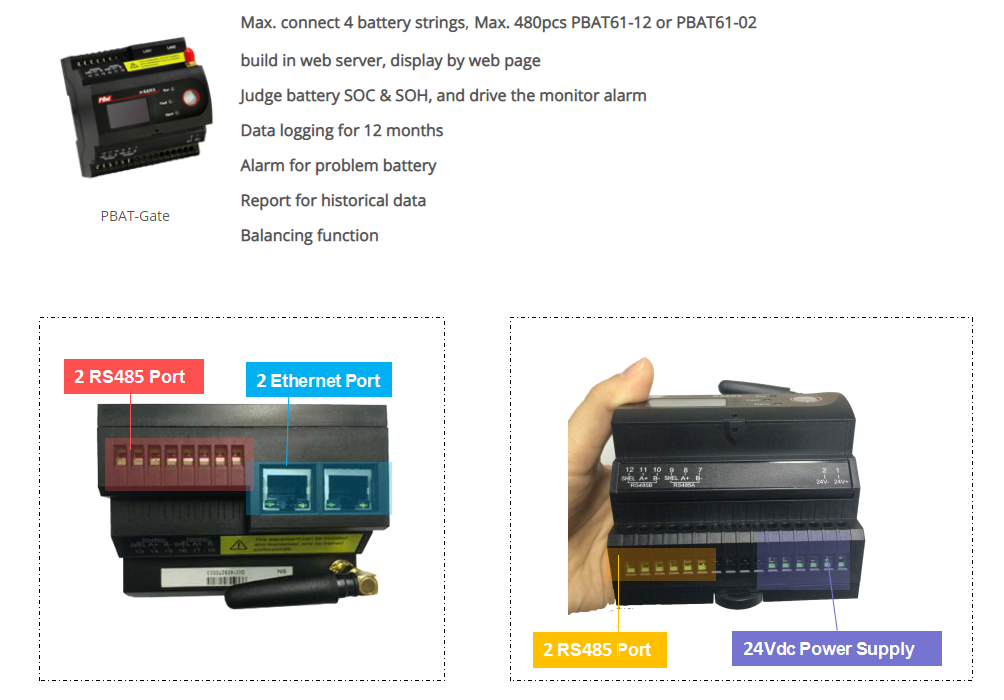Click the red highlighted RS485 terminal block
Image resolution: width=1004 pixels, height=700 pixels.
(179, 464)
